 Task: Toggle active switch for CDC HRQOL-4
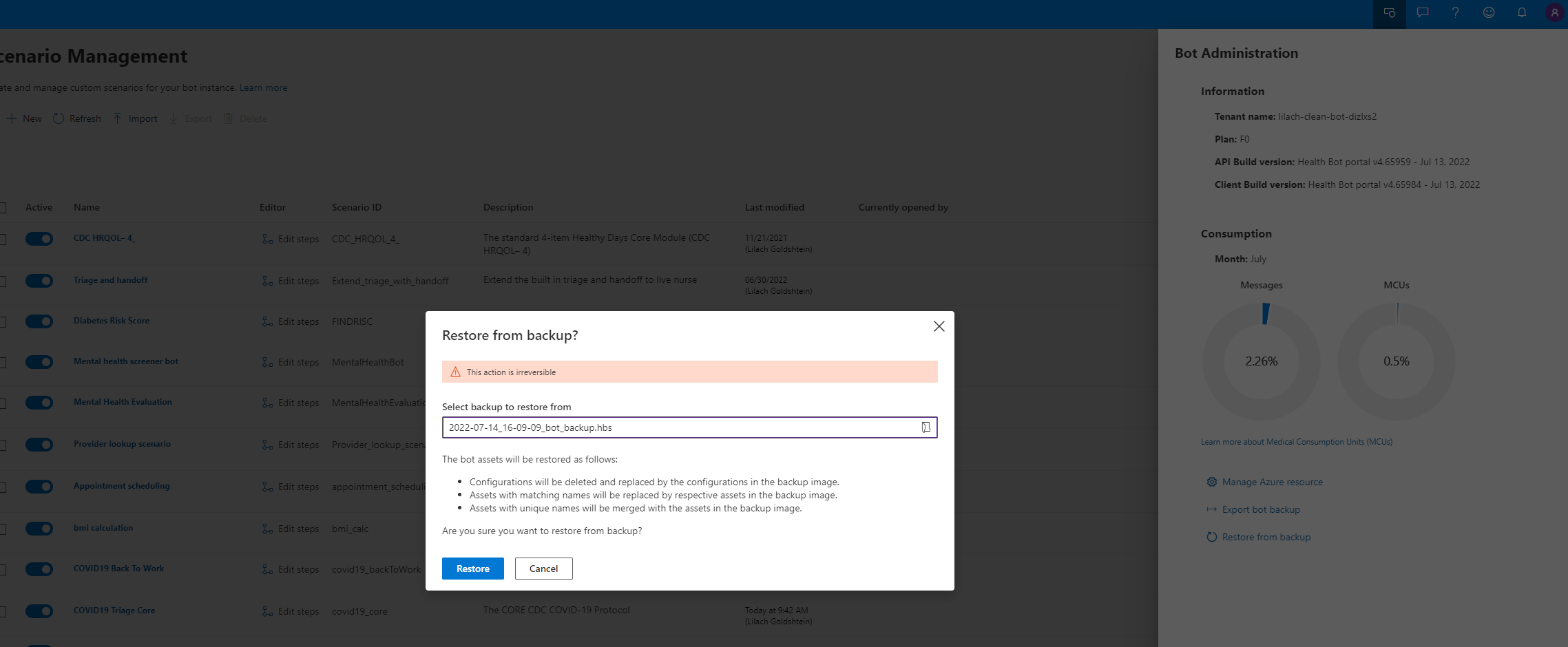click(x=39, y=239)
